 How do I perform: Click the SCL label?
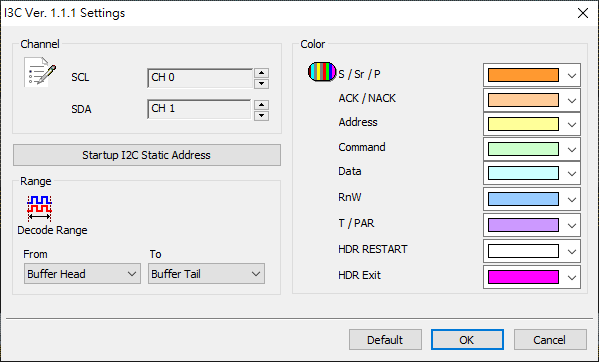pyautogui.click(x=80, y=78)
